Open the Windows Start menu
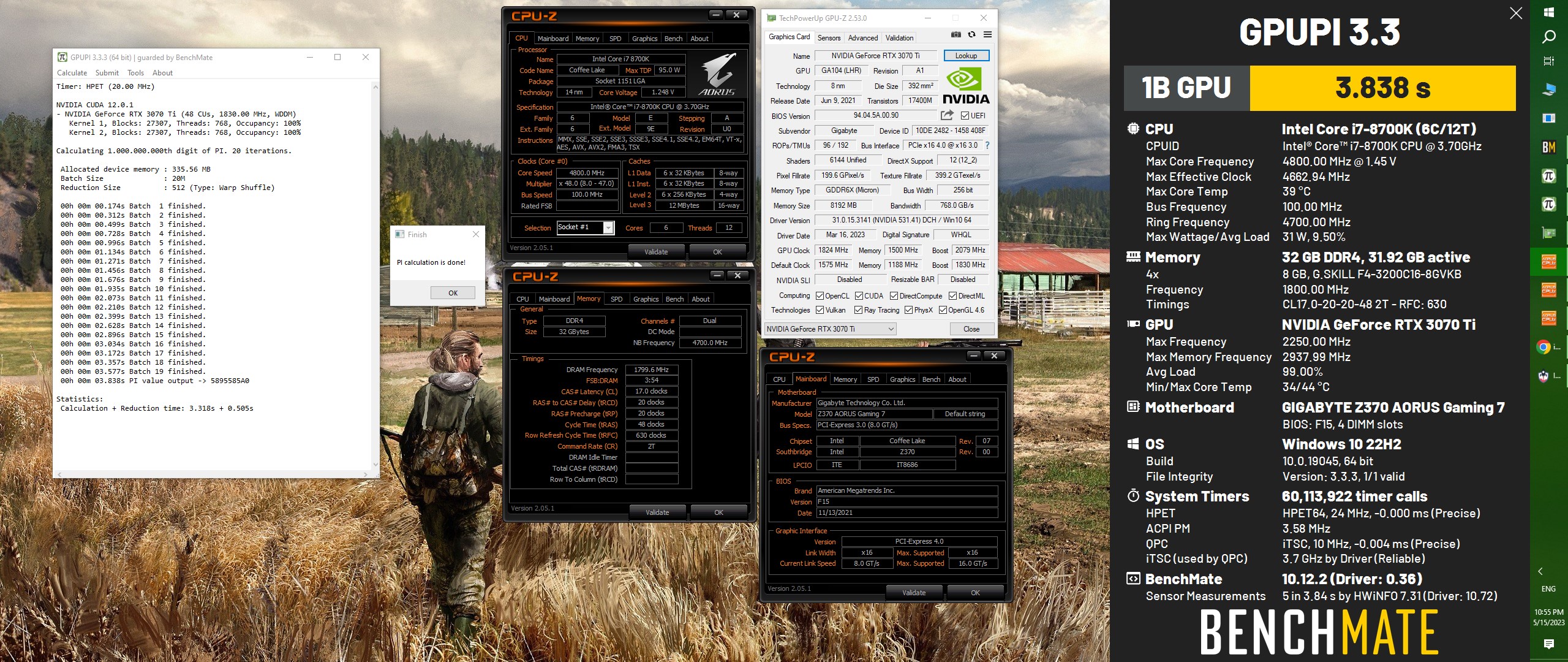 click(1549, 12)
